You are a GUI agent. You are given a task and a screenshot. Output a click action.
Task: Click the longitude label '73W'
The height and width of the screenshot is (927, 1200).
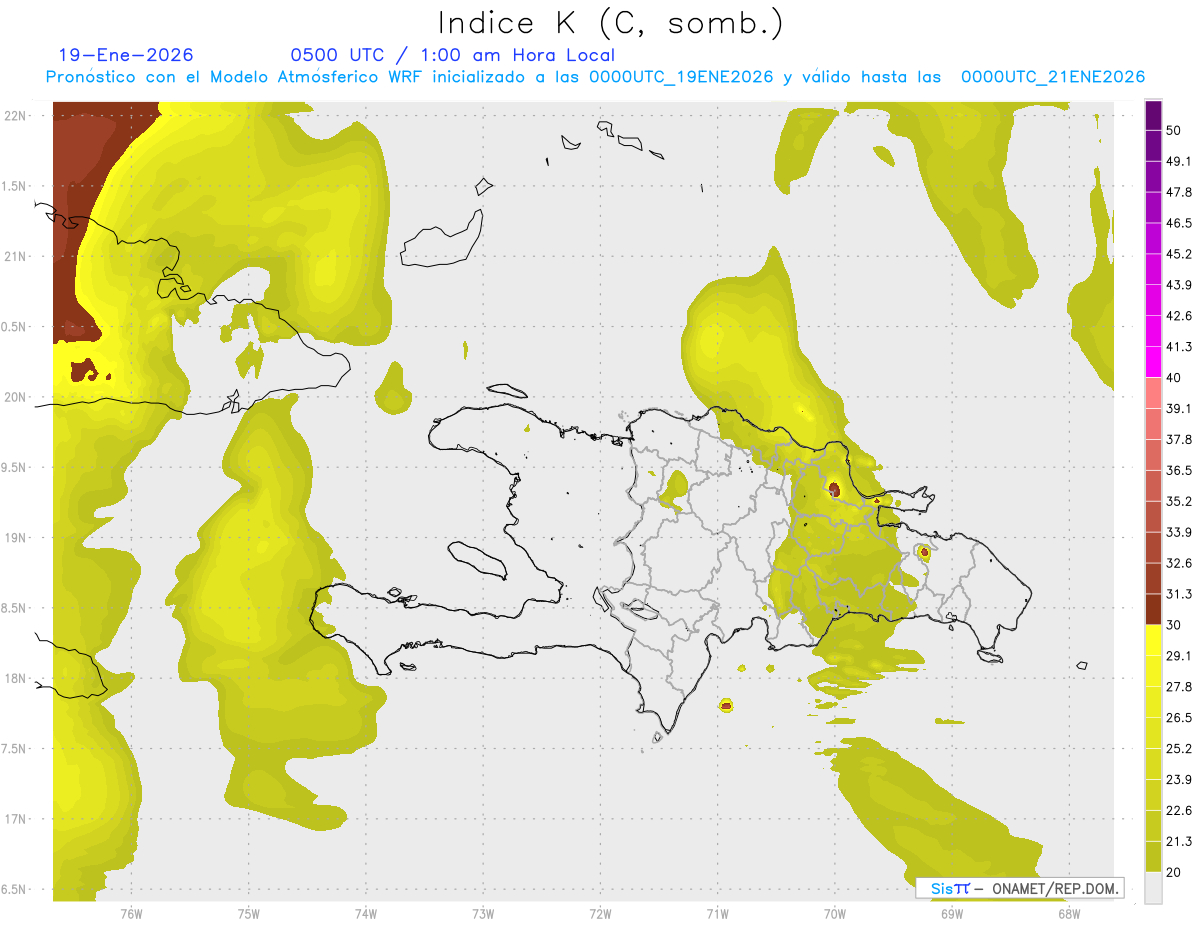point(483,914)
